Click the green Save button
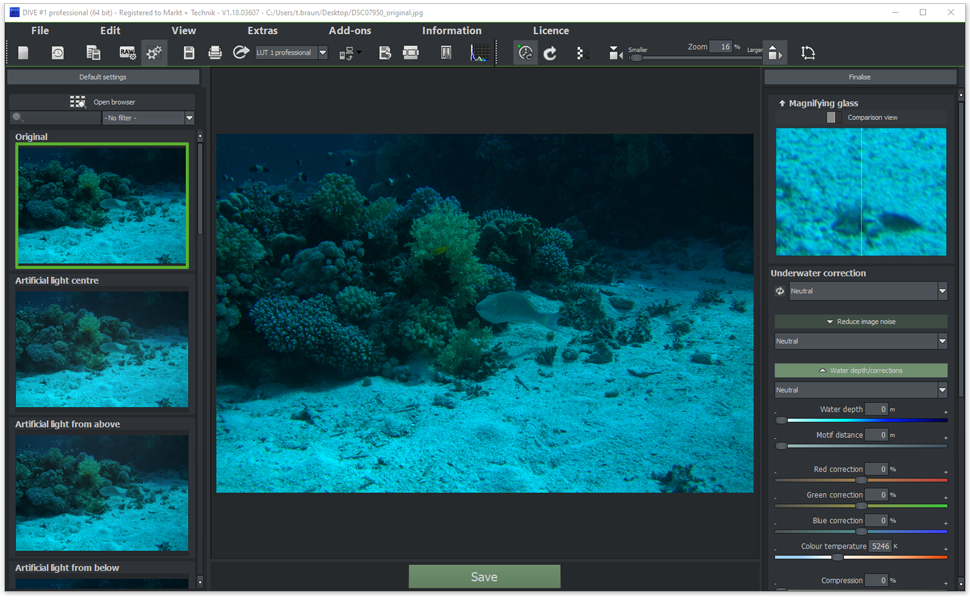The image size is (970, 600). [484, 577]
